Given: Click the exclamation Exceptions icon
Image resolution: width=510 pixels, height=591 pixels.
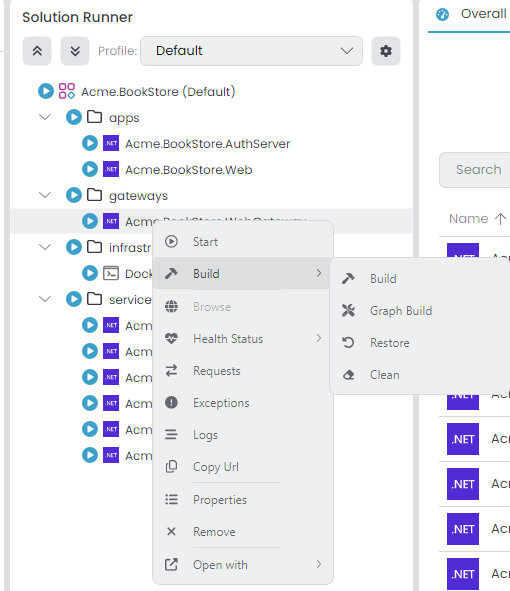Looking at the screenshot, I should (171, 403).
